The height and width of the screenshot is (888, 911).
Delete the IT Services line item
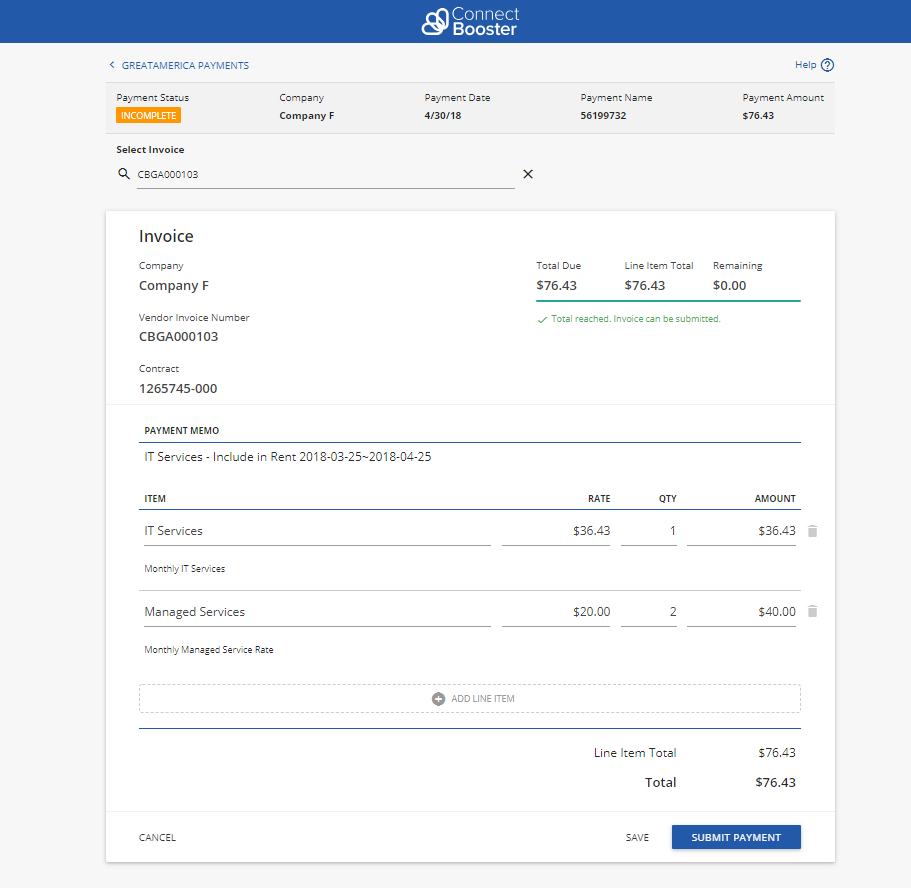click(813, 531)
